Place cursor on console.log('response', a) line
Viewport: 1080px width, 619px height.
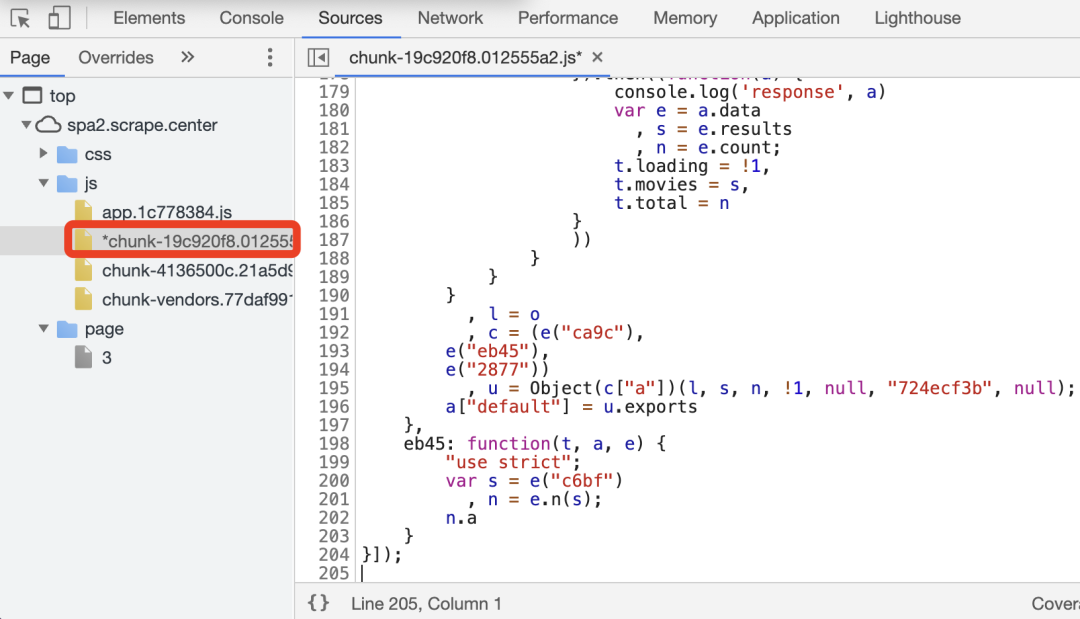pyautogui.click(x=749, y=92)
